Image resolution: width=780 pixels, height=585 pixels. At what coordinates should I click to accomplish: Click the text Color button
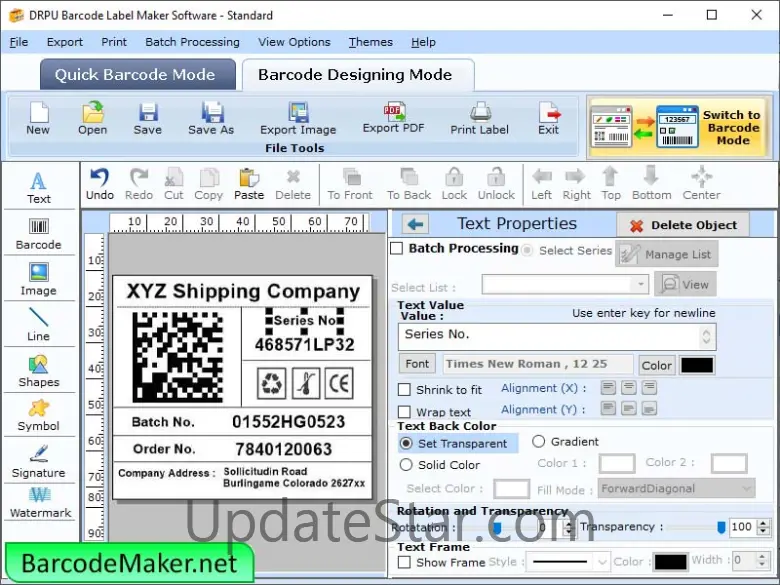pyautogui.click(x=657, y=366)
